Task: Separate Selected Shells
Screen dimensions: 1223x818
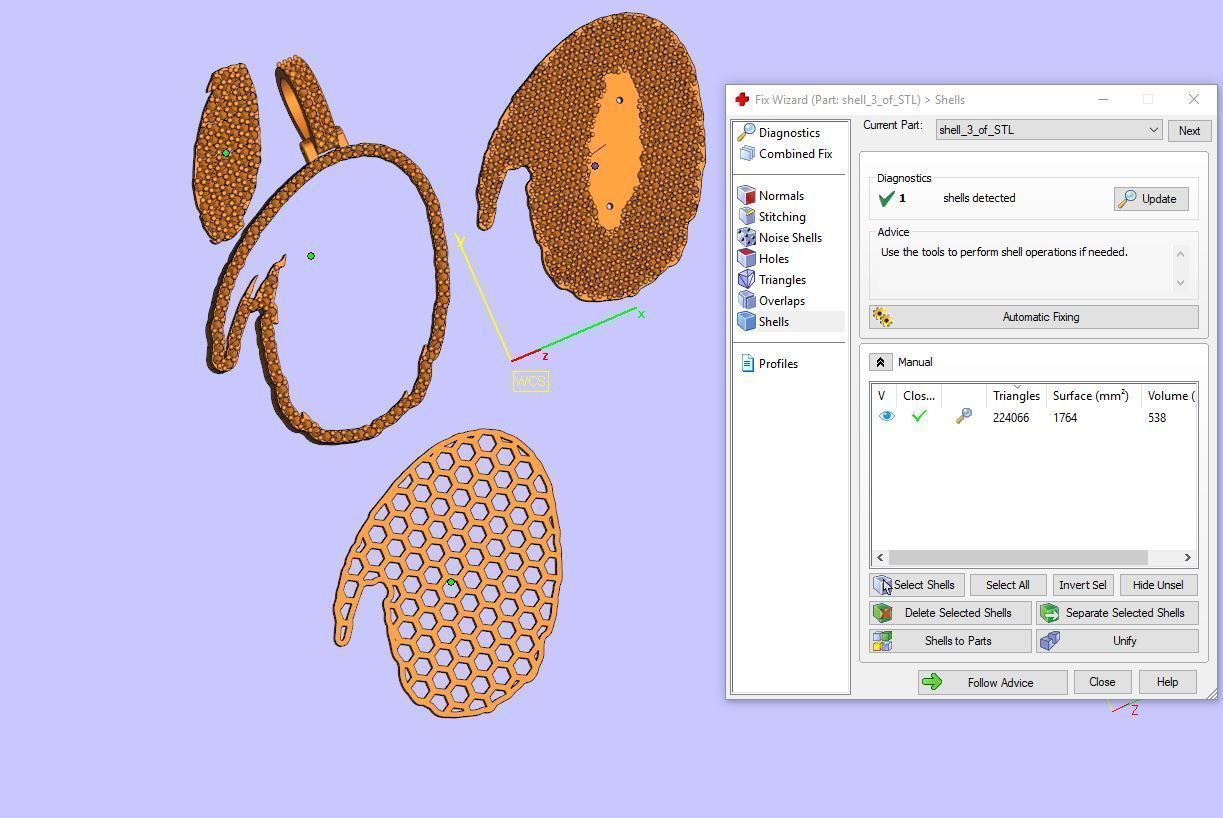Action: tap(1117, 613)
